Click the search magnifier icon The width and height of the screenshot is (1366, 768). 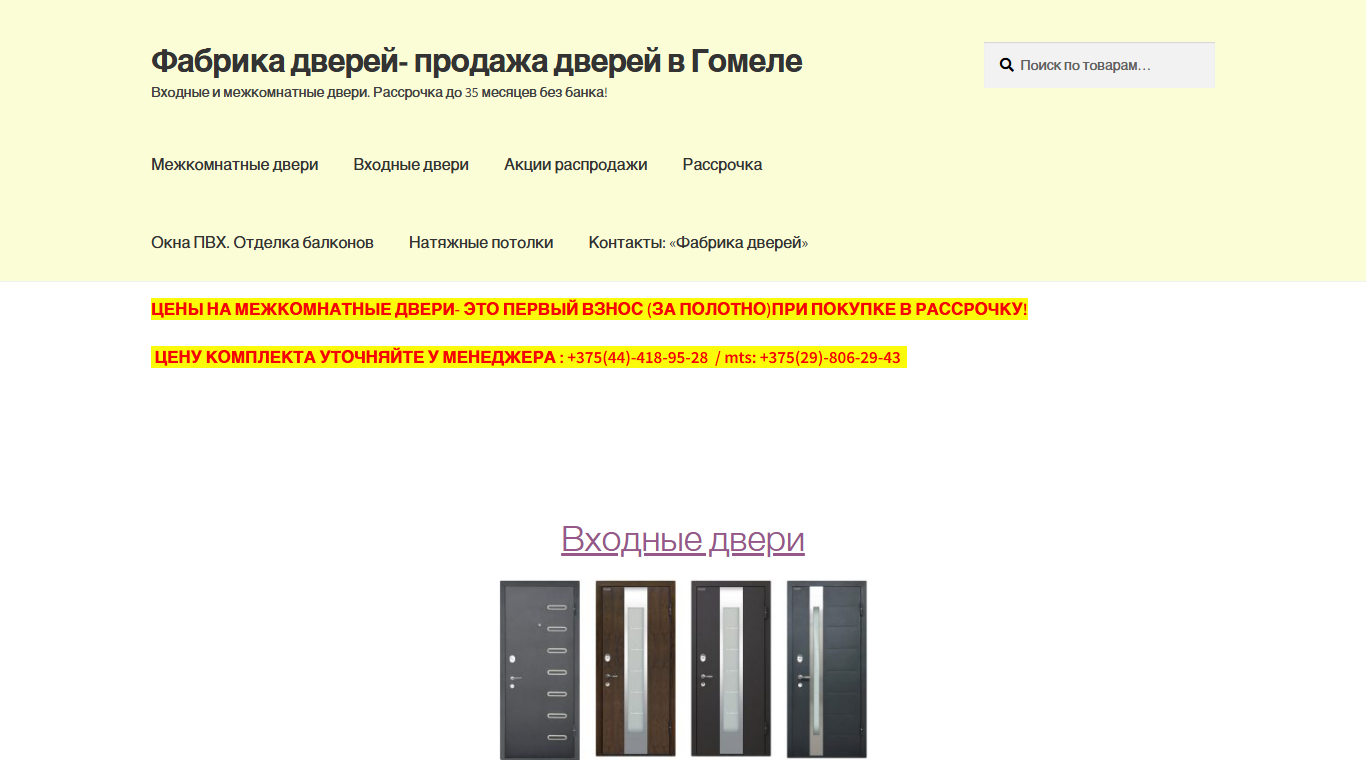tap(1006, 65)
